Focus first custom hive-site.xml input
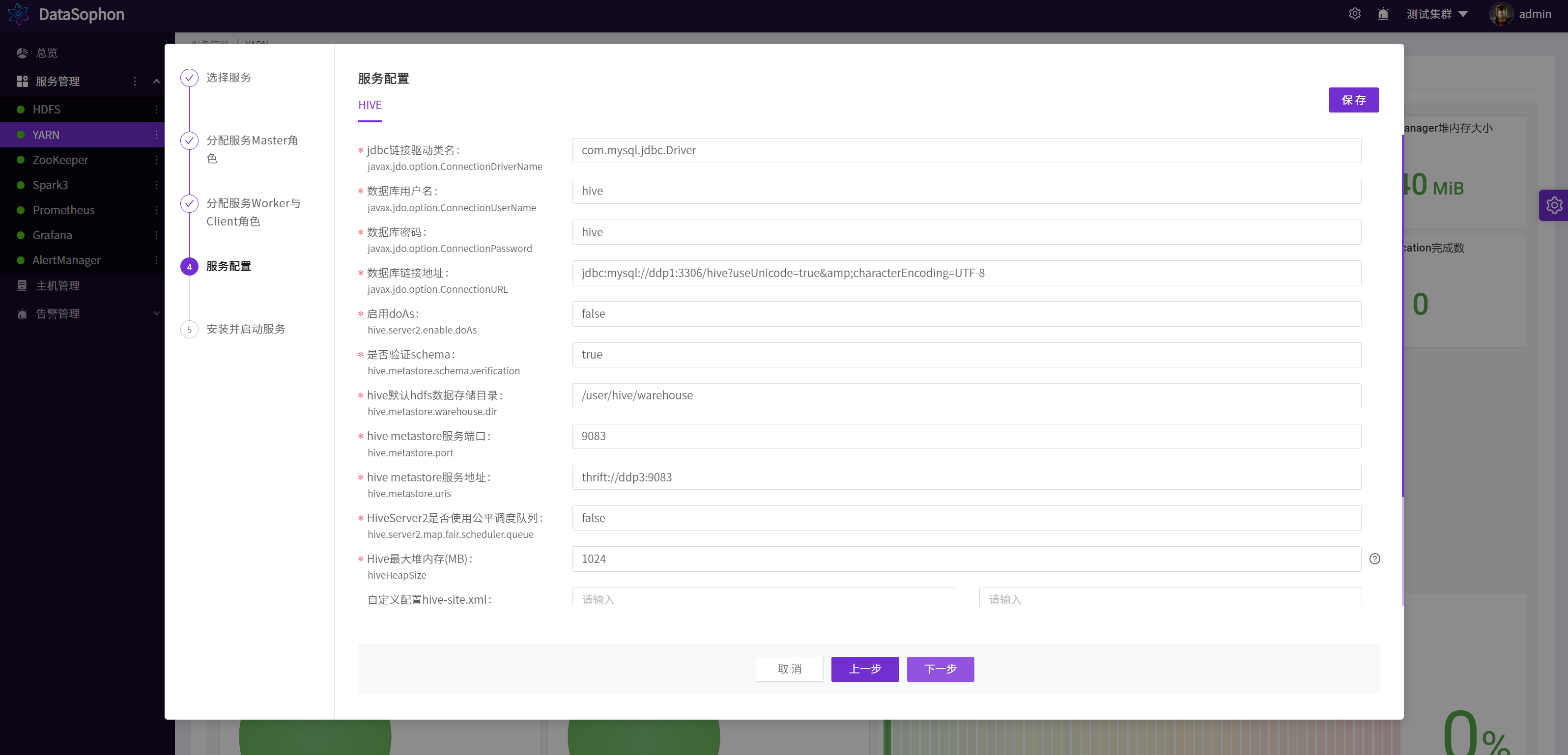The image size is (1568, 755). coord(763,597)
